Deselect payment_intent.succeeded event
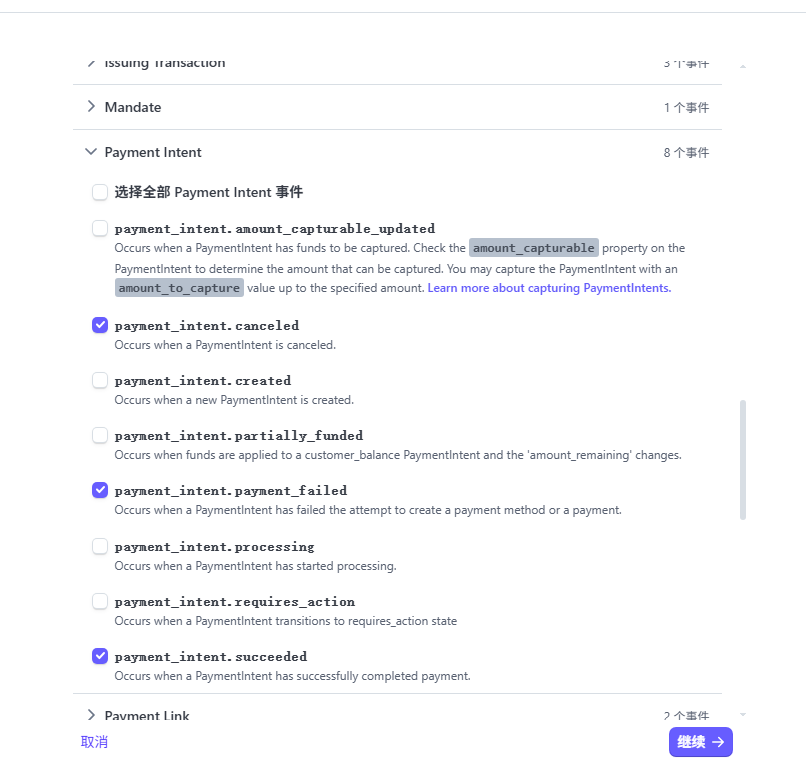The width and height of the screenshot is (806, 780). [x=100, y=656]
